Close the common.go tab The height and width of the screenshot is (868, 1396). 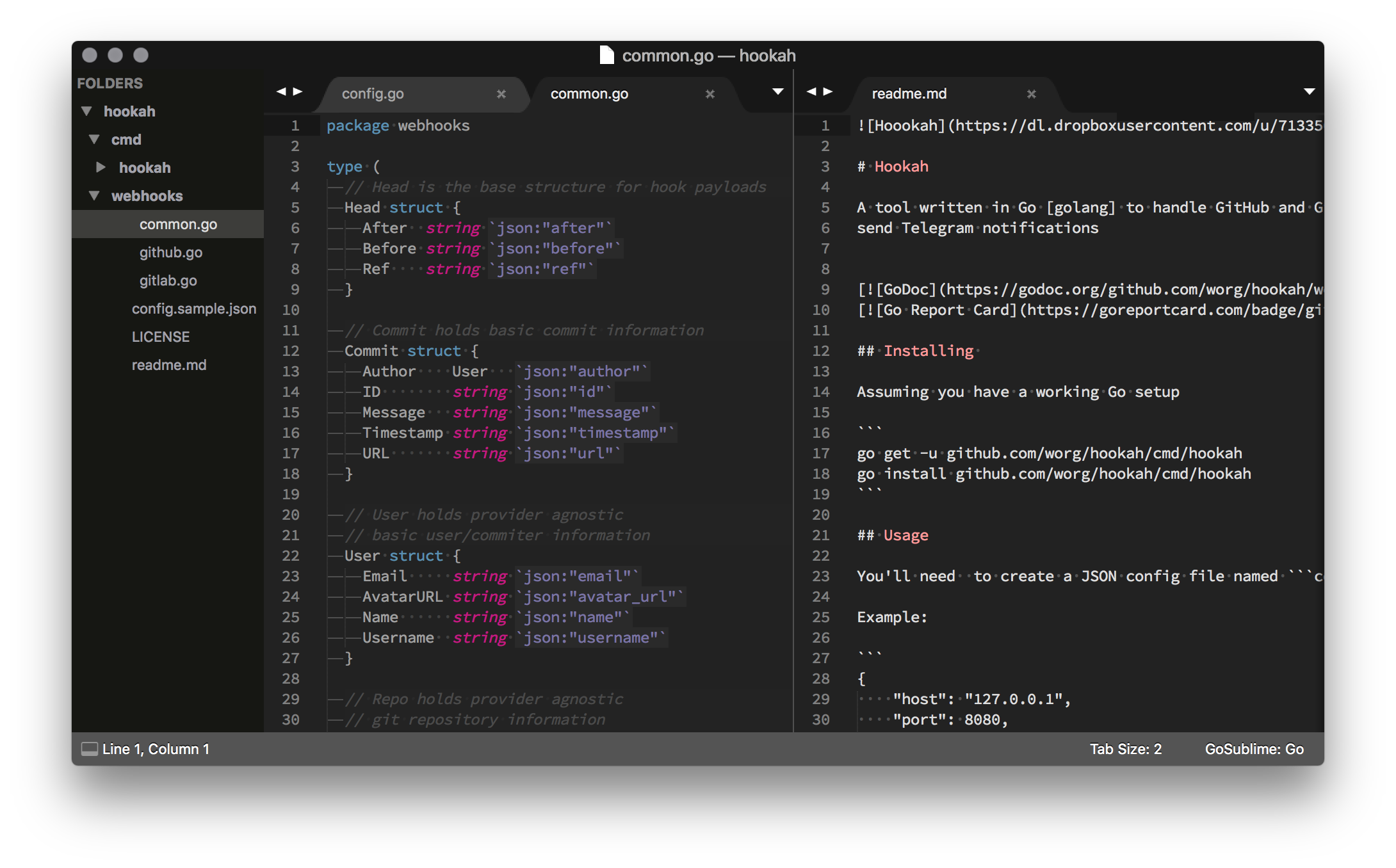click(710, 94)
